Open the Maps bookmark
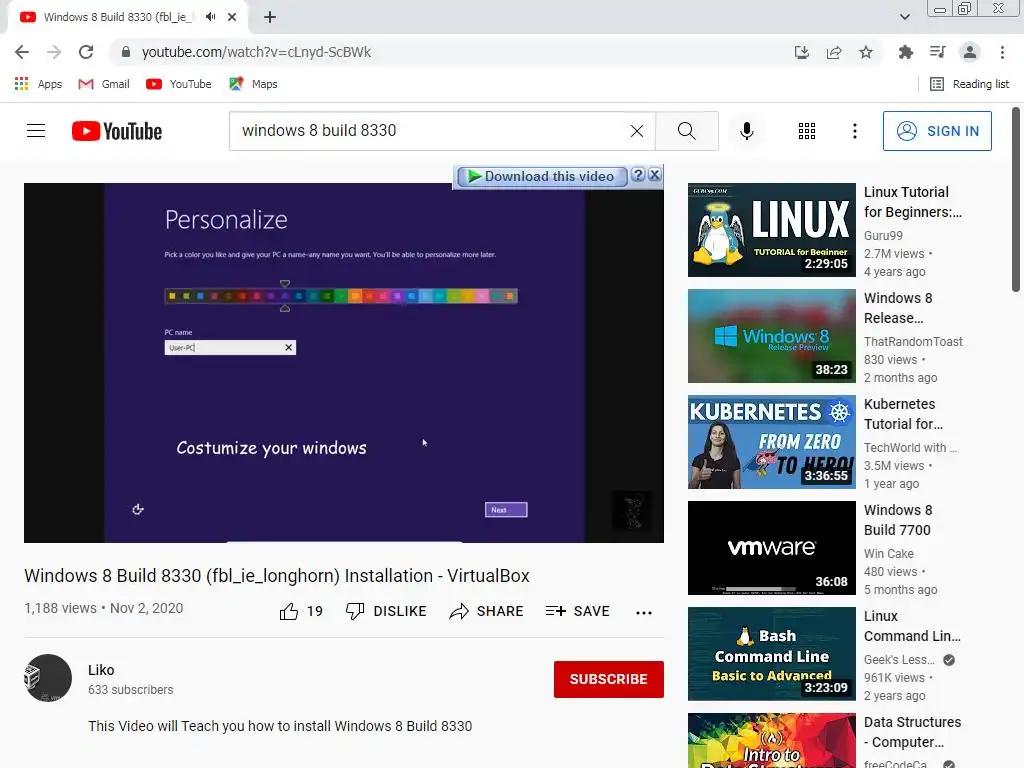The image size is (1024, 768). [253, 84]
